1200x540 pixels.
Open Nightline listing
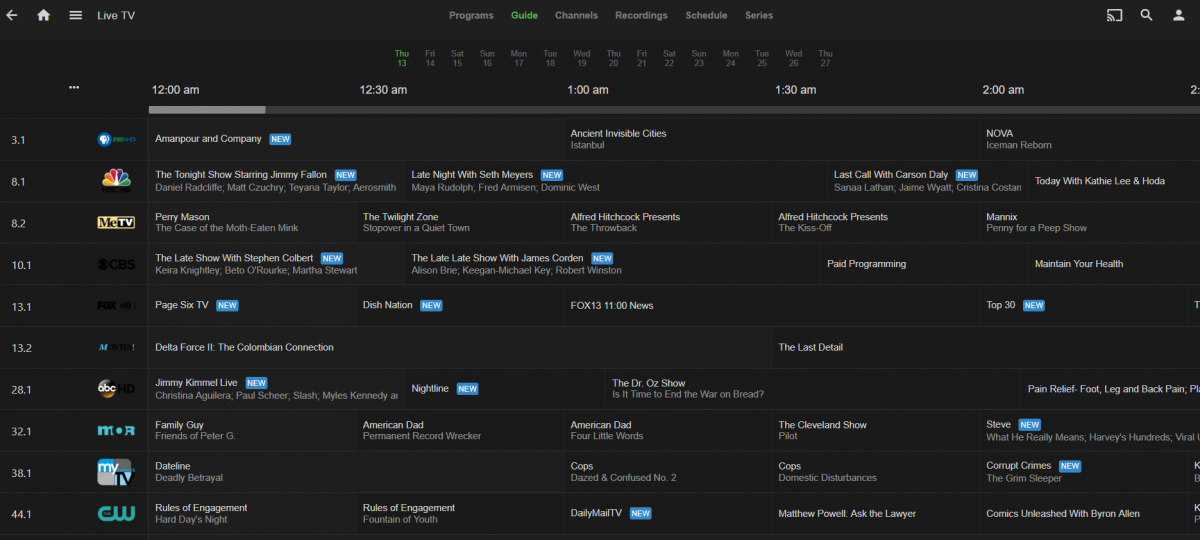505,388
